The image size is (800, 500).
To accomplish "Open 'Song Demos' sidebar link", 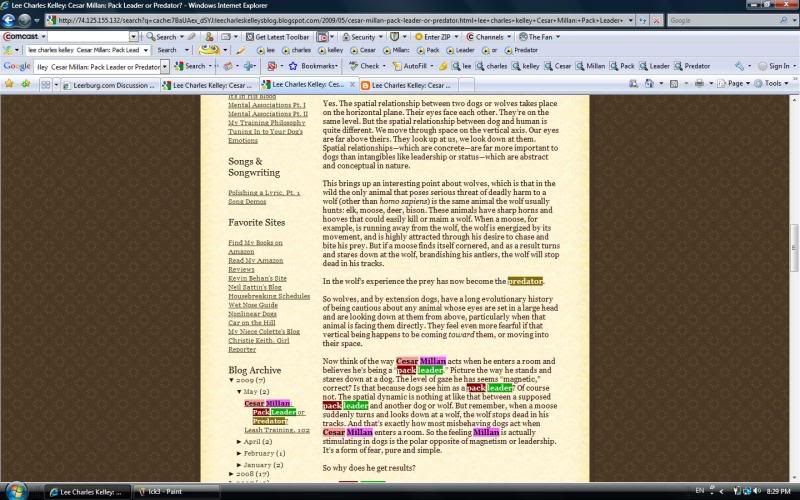I will click(247, 202).
